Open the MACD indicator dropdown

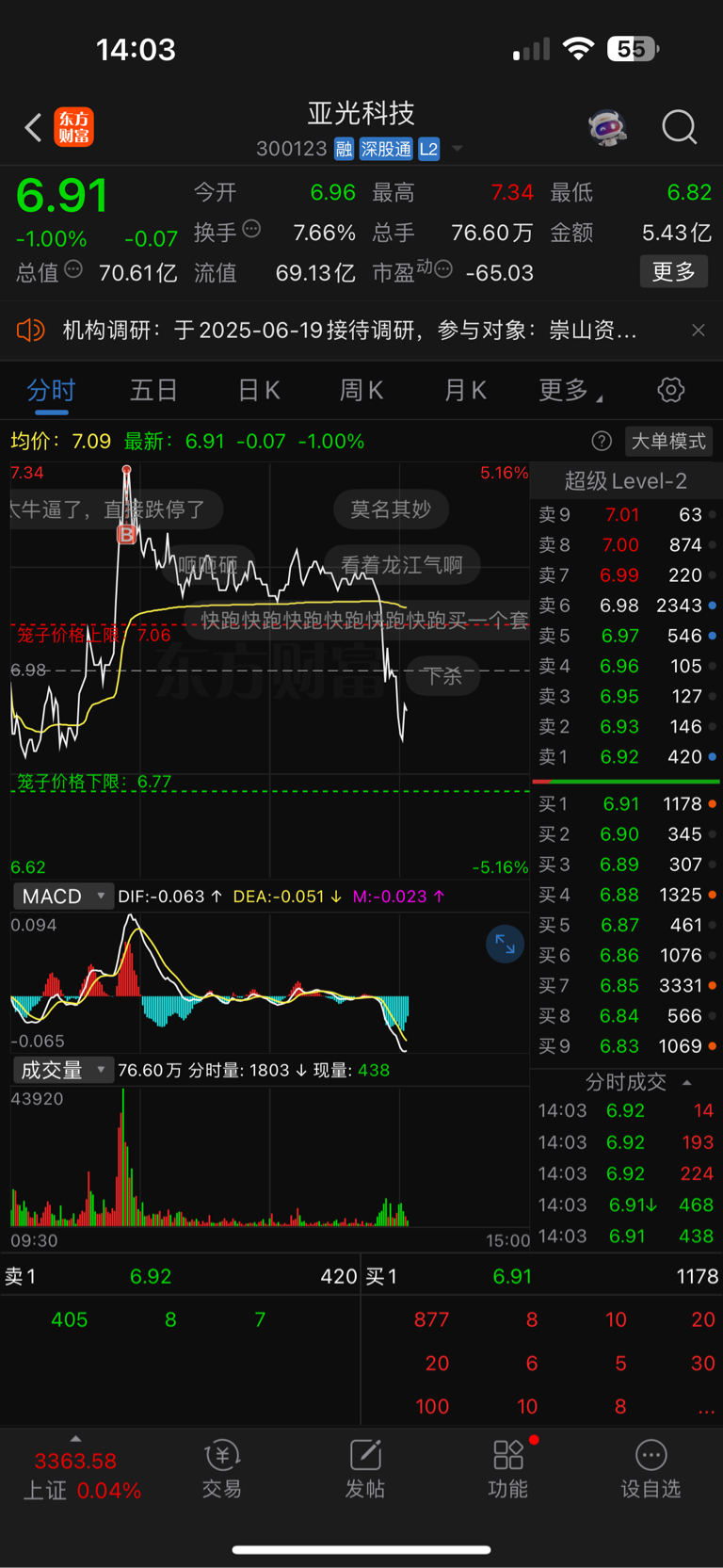(63, 897)
